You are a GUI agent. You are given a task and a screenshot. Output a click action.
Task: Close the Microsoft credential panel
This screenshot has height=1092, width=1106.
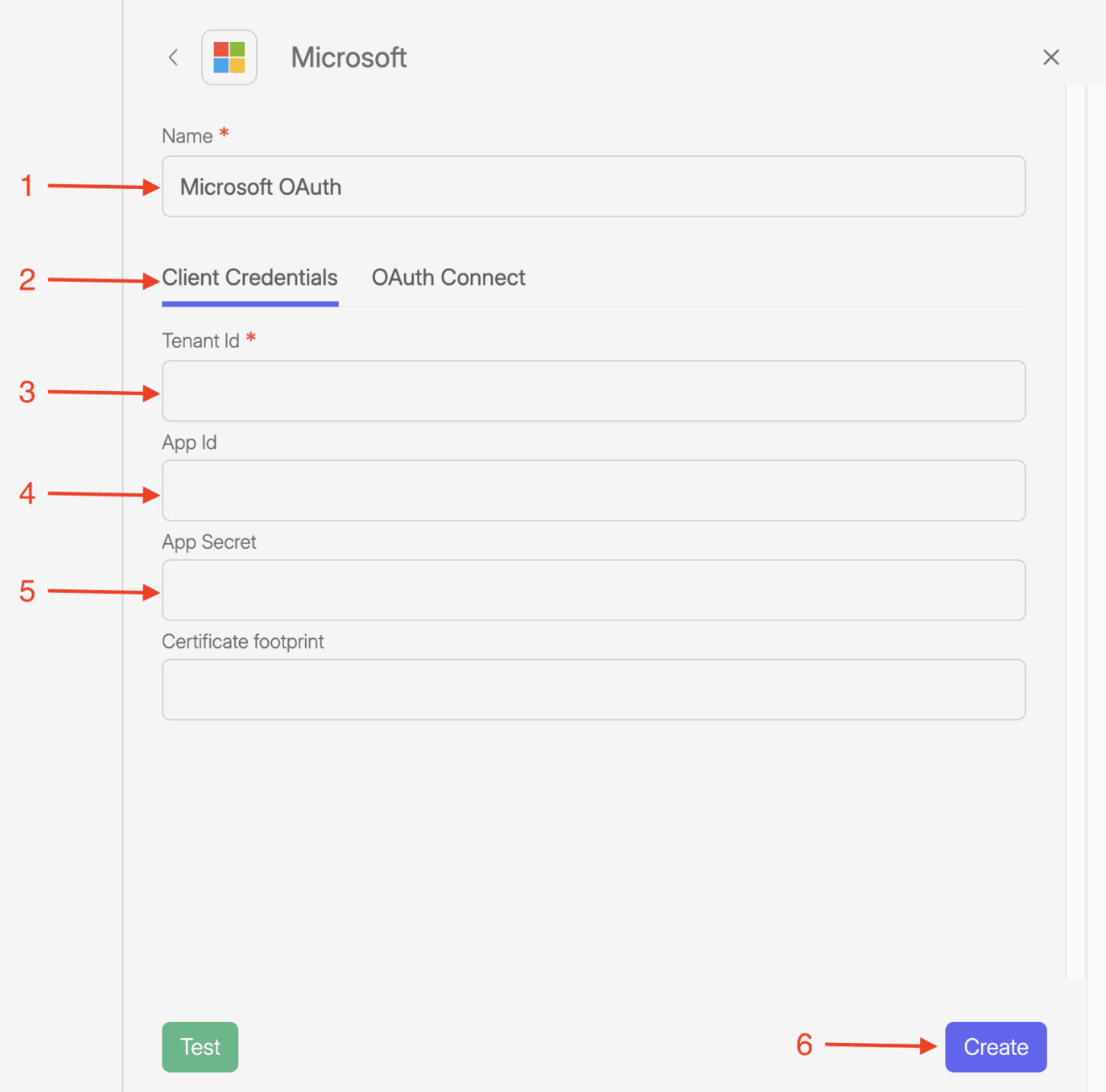coord(1050,57)
